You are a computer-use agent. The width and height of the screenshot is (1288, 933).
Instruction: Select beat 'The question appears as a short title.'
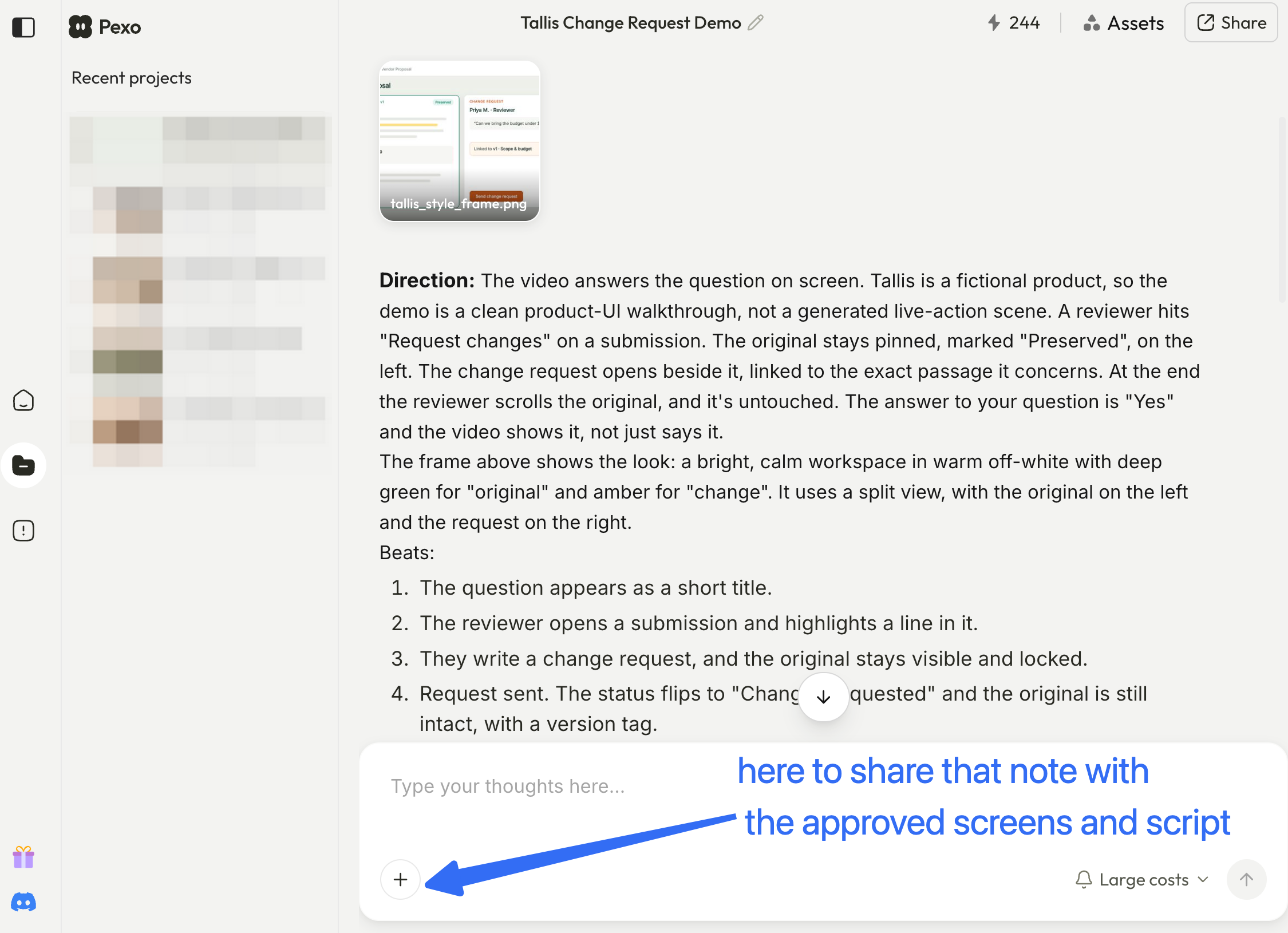pyautogui.click(x=596, y=588)
